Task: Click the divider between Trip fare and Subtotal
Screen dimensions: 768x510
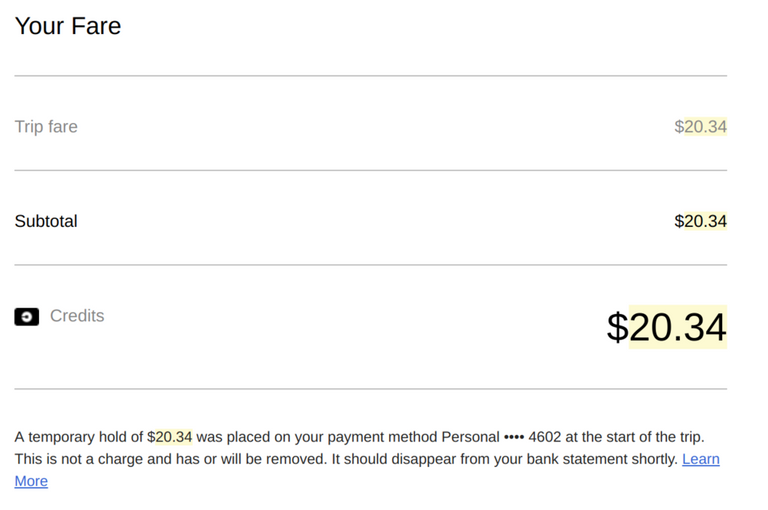Action: click(x=370, y=170)
